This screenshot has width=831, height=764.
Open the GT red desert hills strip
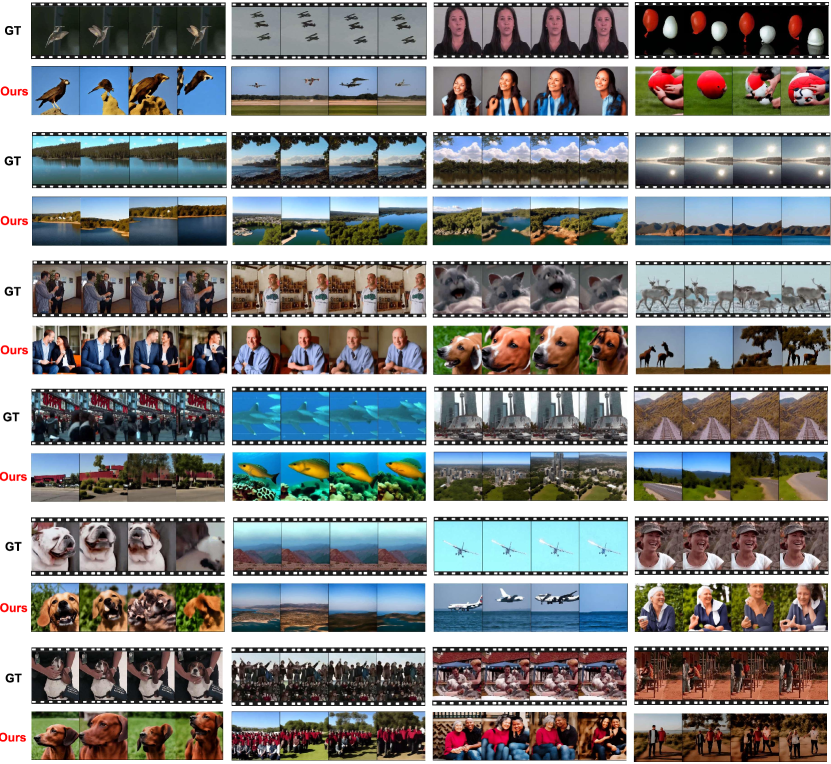point(329,546)
